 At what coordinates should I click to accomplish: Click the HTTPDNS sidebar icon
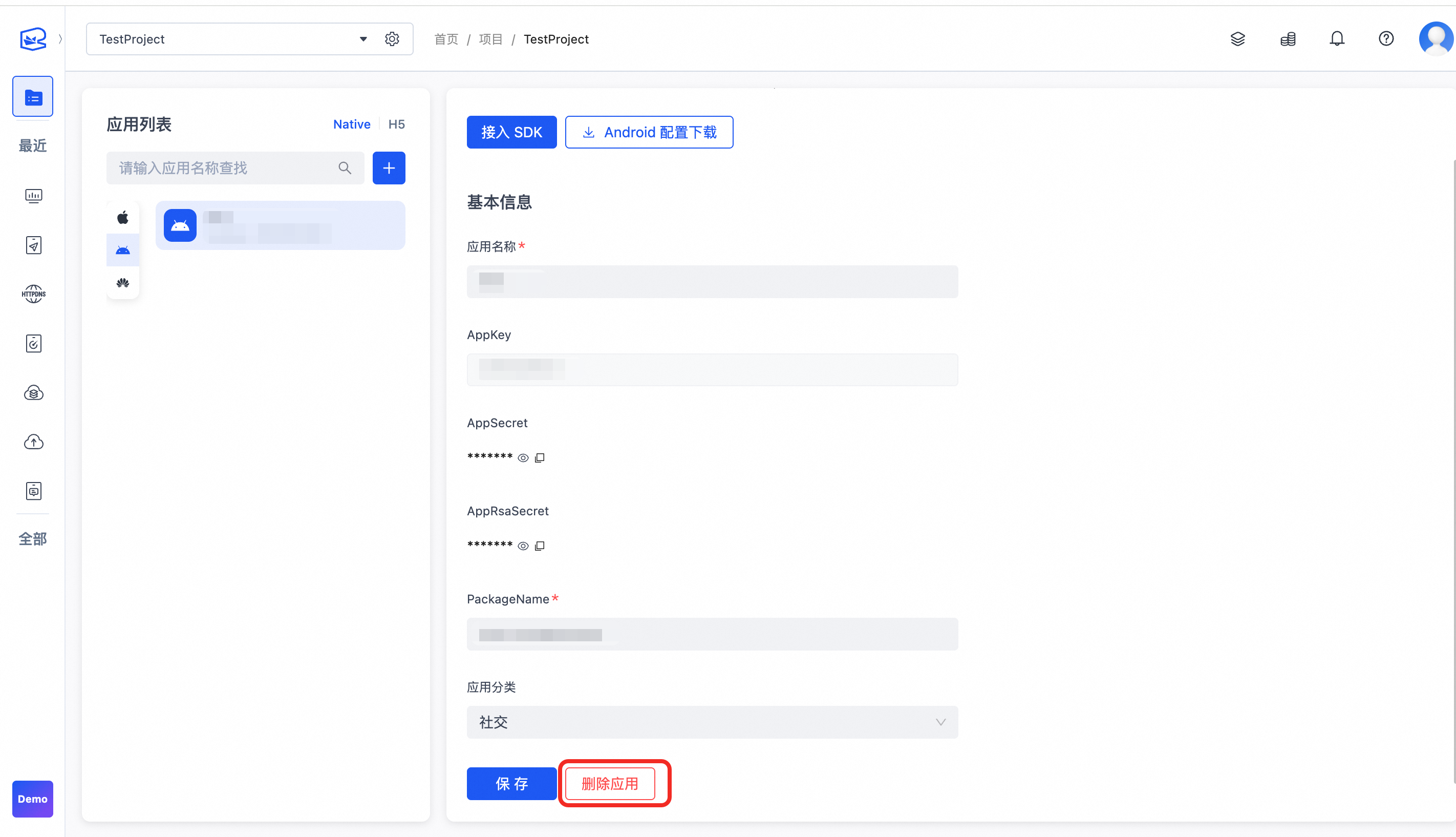coord(33,294)
